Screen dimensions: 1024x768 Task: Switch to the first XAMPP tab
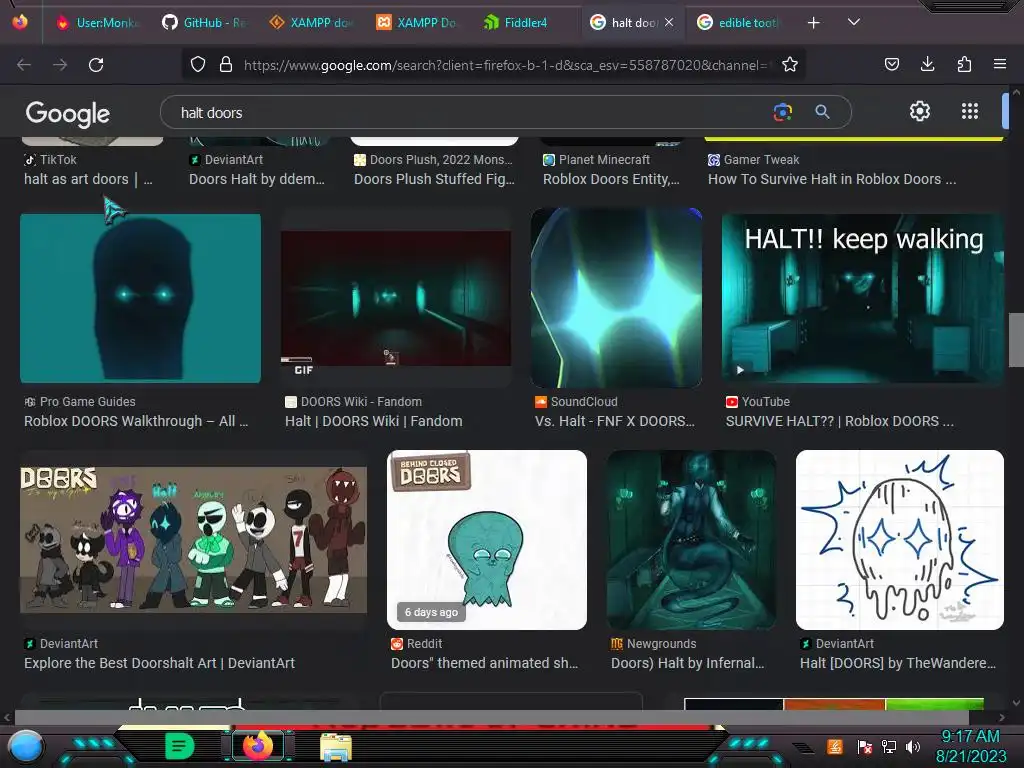(311, 23)
